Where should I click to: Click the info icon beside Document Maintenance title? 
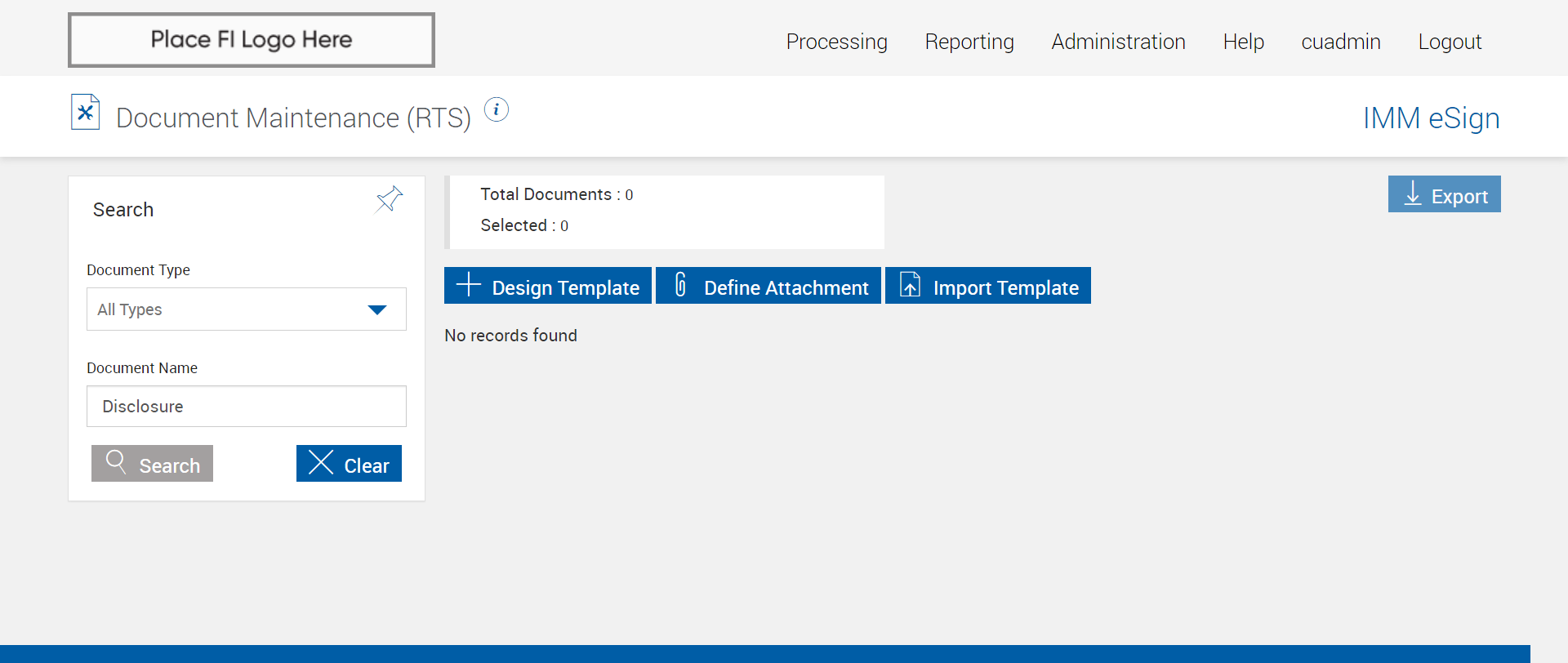497,109
